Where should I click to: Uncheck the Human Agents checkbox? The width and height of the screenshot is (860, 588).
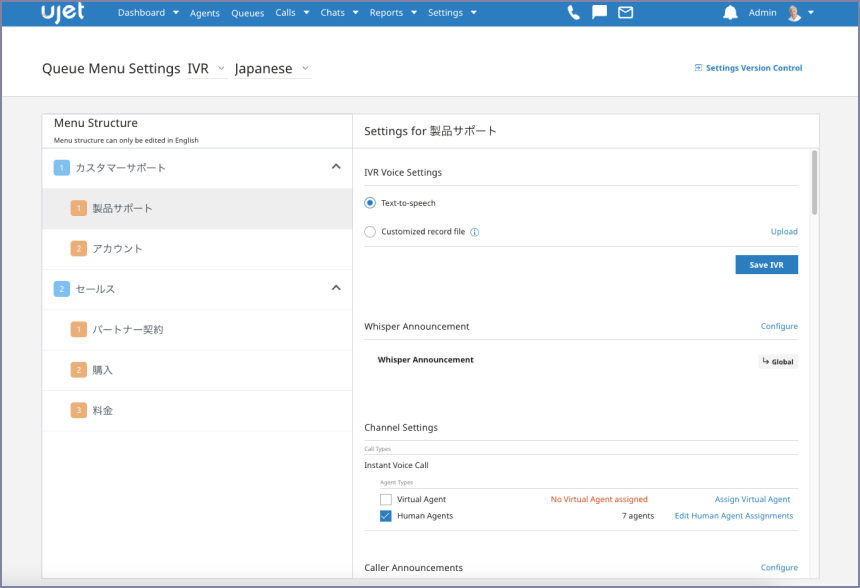coord(386,516)
